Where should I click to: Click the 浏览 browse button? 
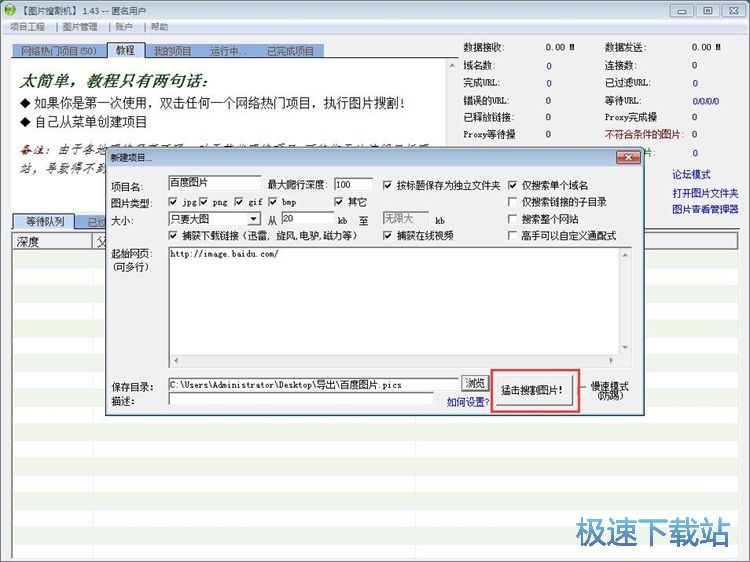coord(475,383)
